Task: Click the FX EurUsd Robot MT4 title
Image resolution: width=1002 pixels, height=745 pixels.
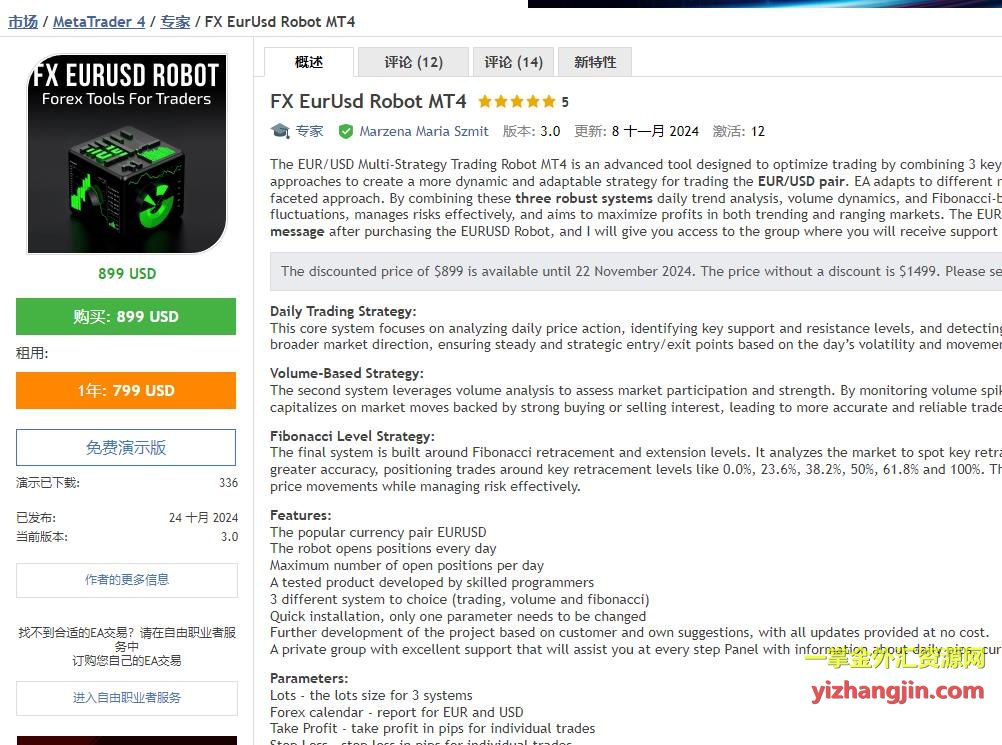Action: click(368, 102)
